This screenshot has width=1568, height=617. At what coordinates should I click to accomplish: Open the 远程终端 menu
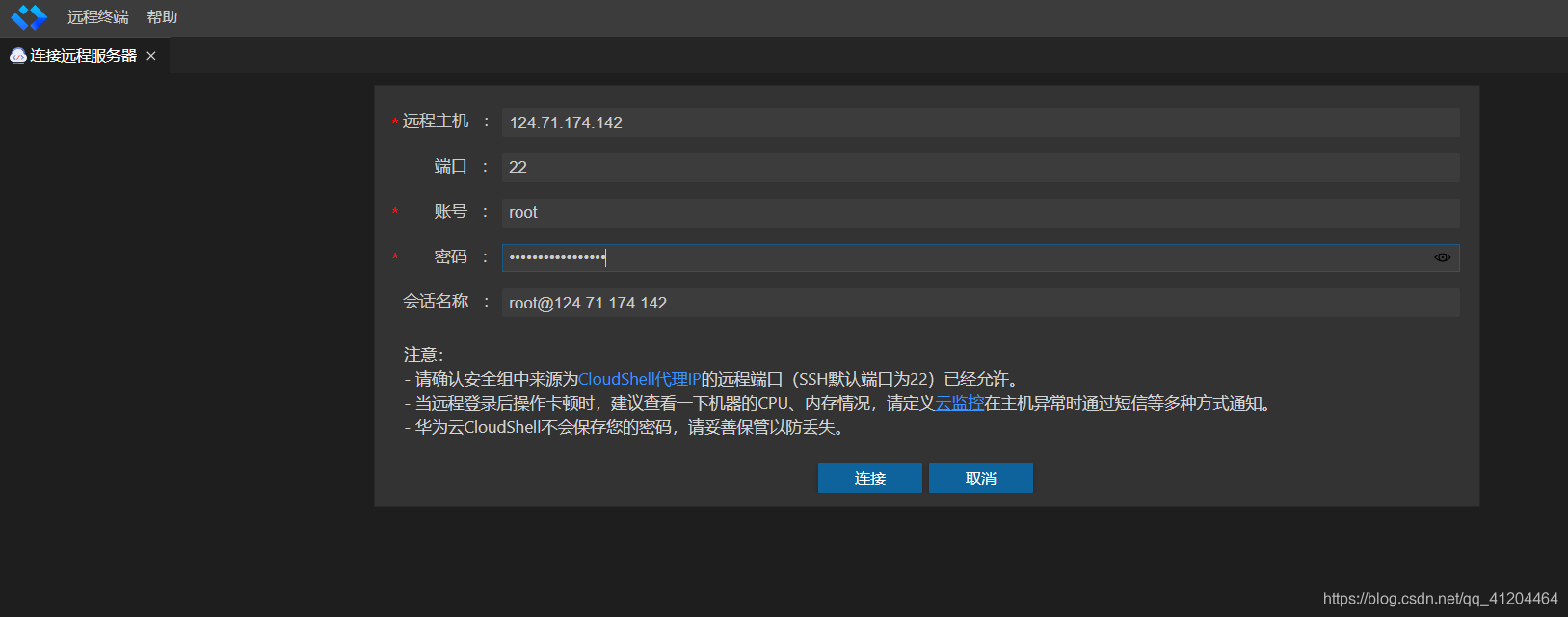(x=98, y=17)
